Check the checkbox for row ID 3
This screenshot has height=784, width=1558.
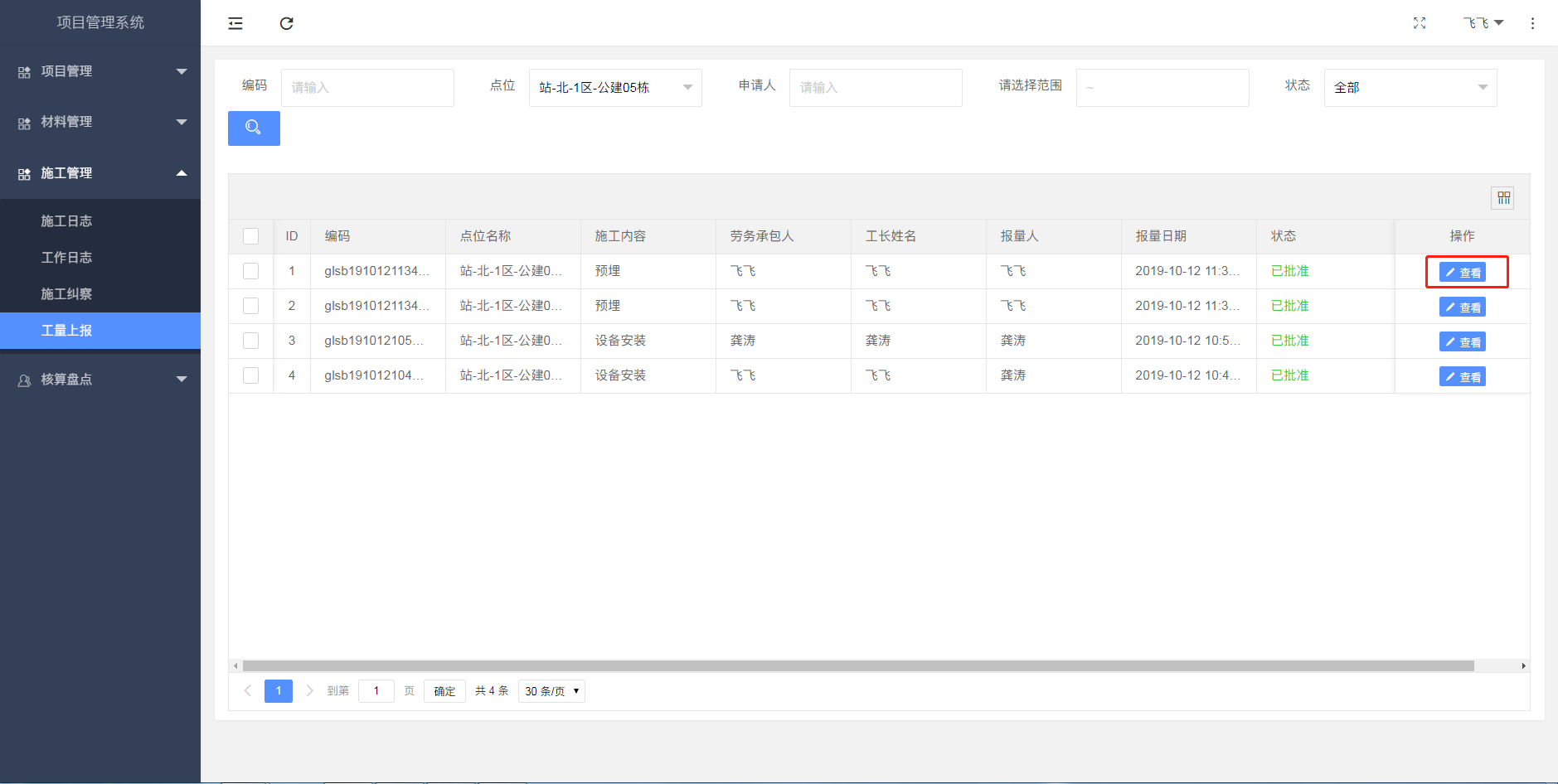click(250, 341)
